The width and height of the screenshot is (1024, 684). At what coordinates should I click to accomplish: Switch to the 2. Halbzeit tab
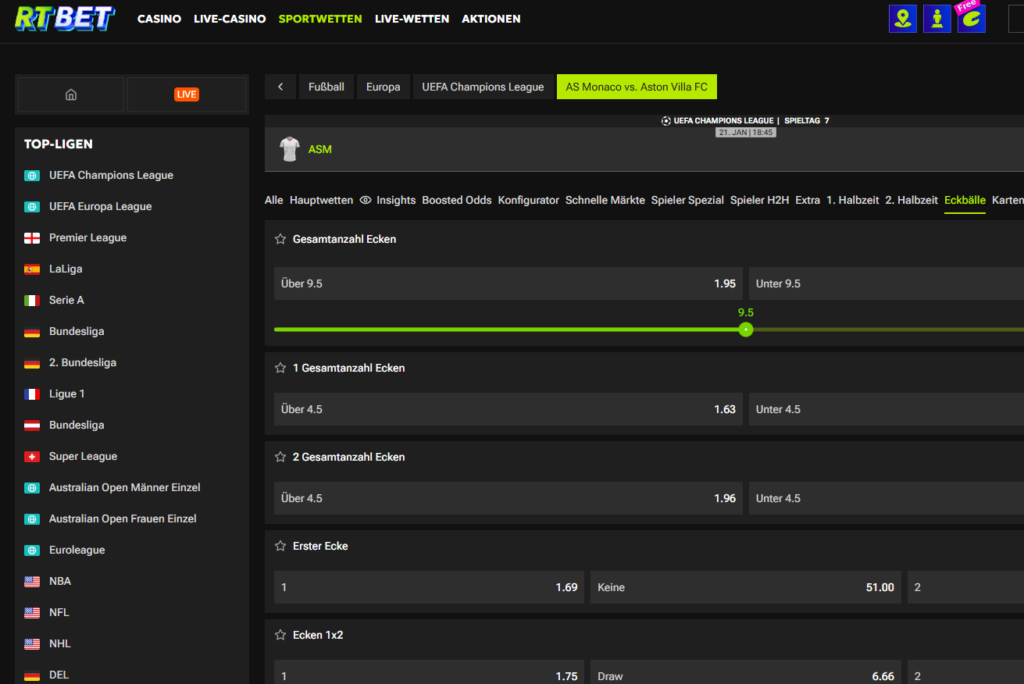(911, 200)
